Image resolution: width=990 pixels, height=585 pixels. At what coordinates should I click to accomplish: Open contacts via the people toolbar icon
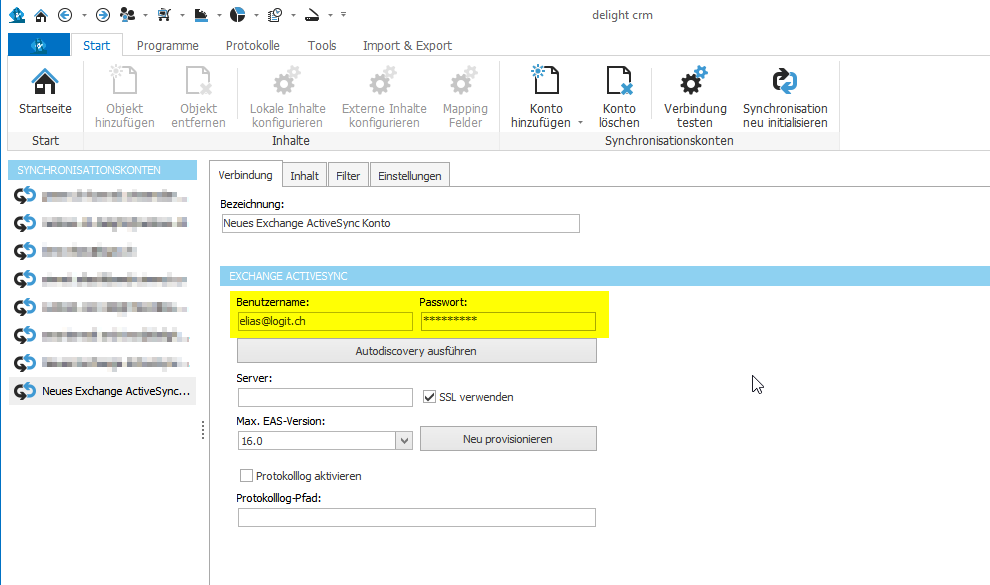click(x=125, y=15)
